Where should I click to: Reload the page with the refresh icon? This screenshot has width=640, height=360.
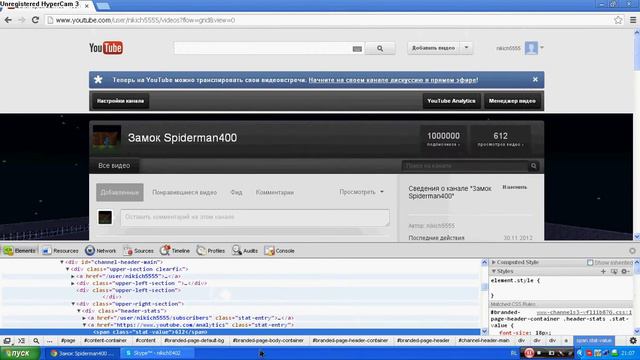(x=36, y=20)
